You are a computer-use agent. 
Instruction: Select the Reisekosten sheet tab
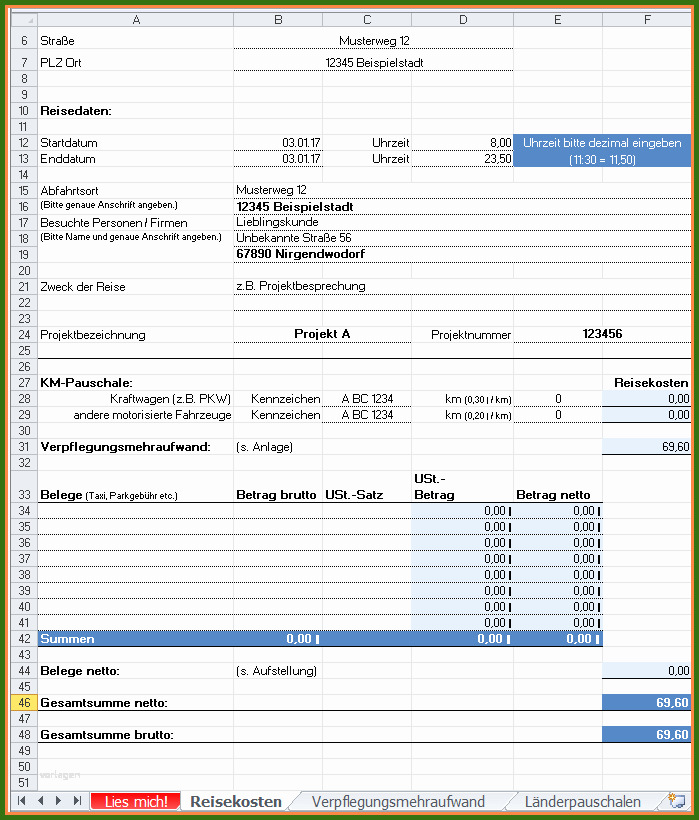pos(236,802)
